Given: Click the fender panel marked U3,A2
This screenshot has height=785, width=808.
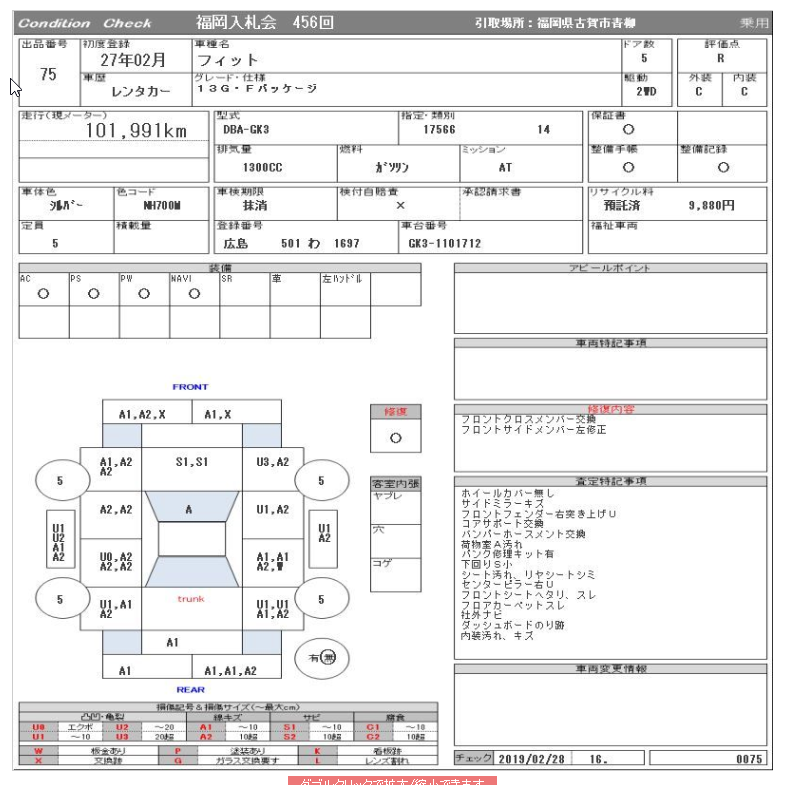Looking at the screenshot, I should click(x=272, y=462).
